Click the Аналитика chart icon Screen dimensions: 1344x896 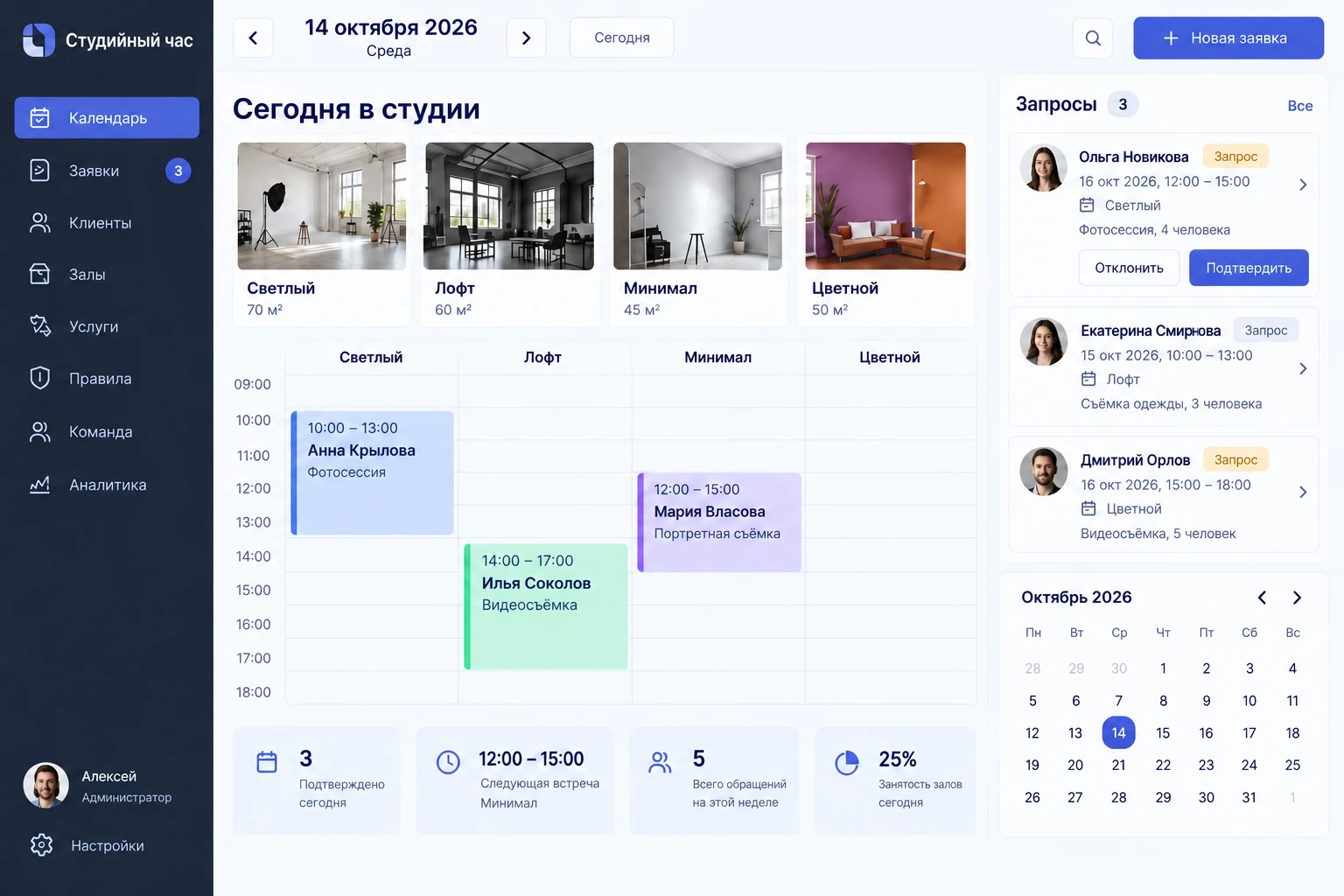tap(40, 485)
